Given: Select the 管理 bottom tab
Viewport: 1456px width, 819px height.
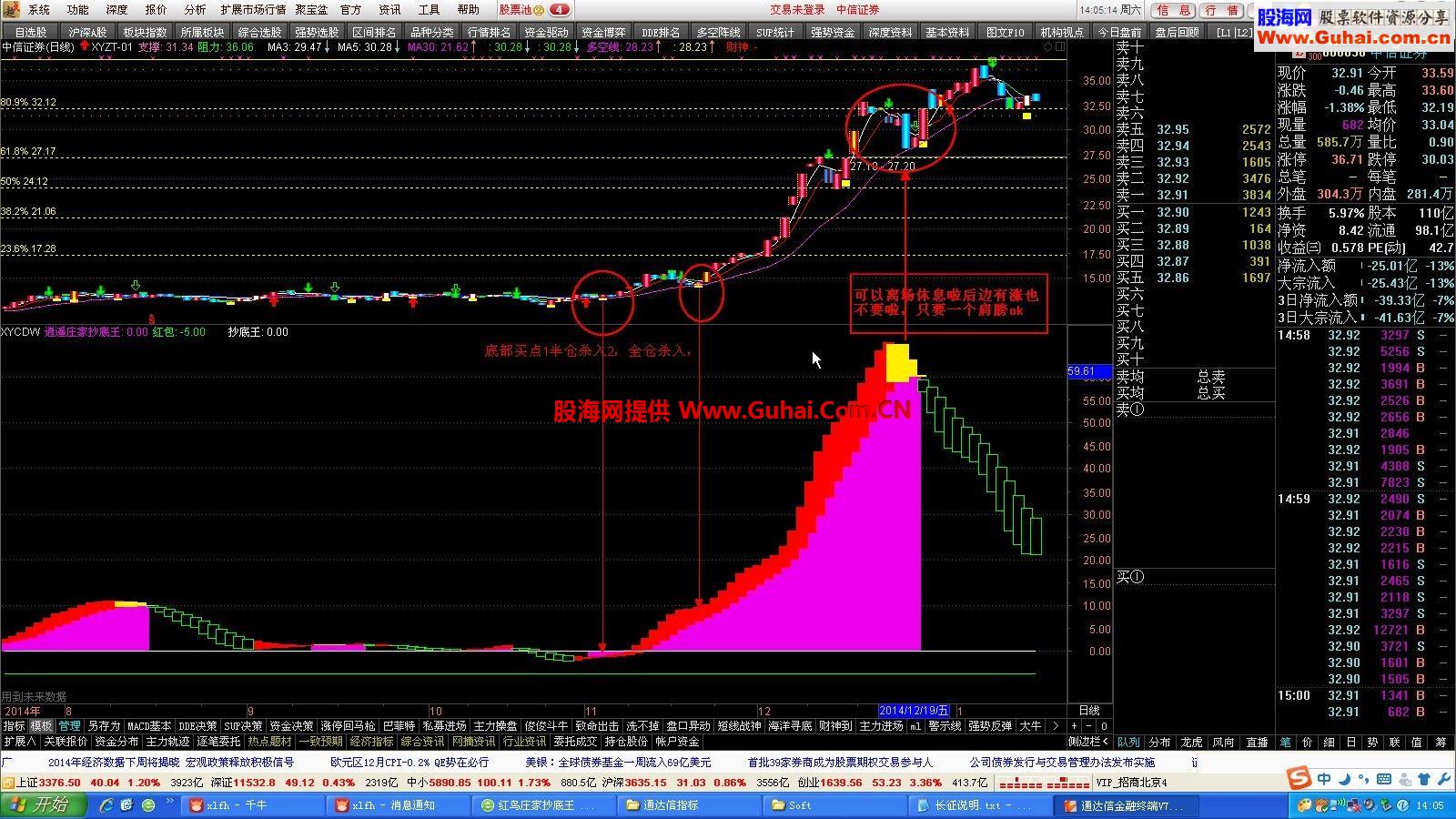Looking at the screenshot, I should pyautogui.click(x=69, y=726).
